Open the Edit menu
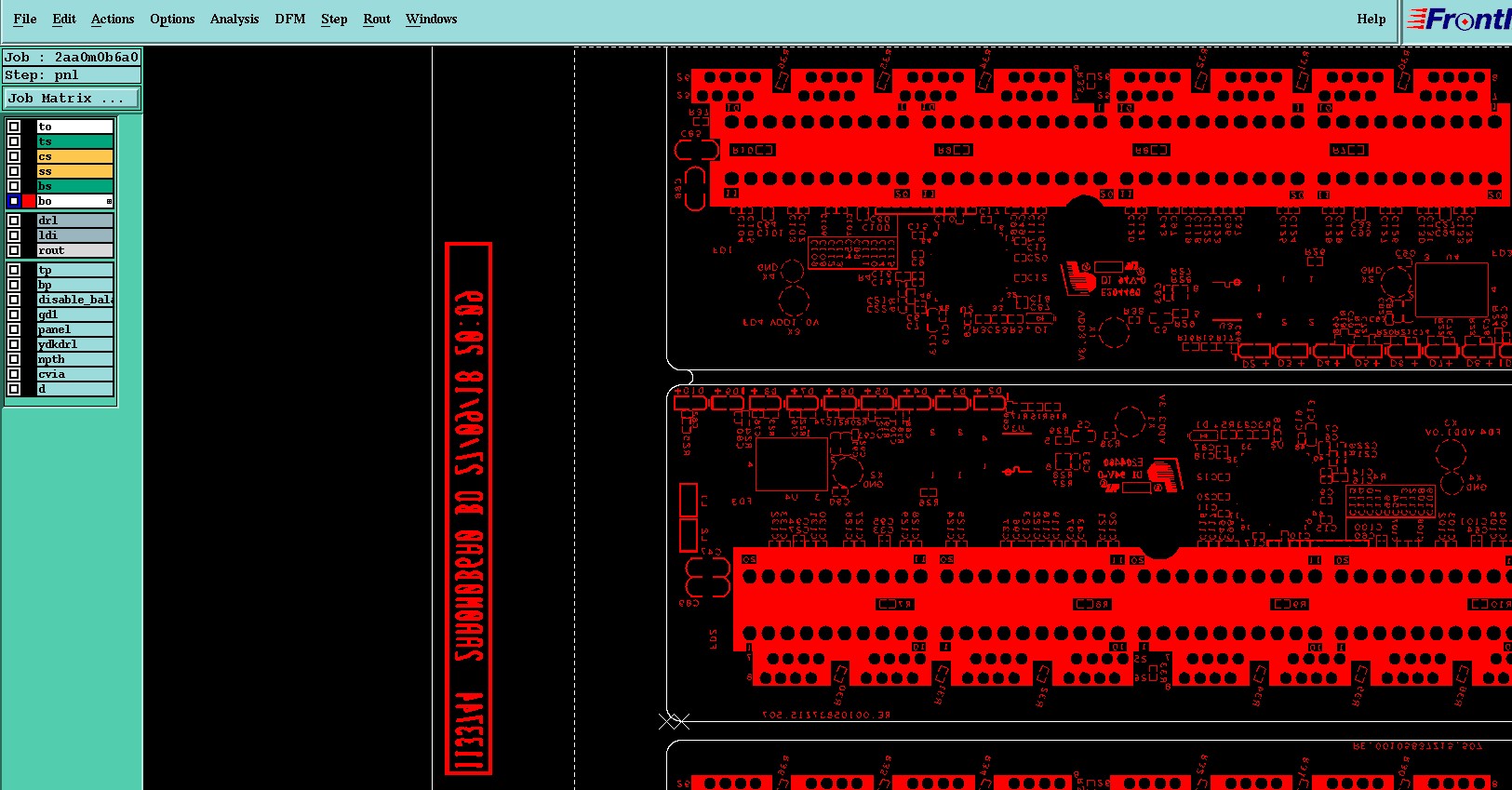 pos(64,19)
